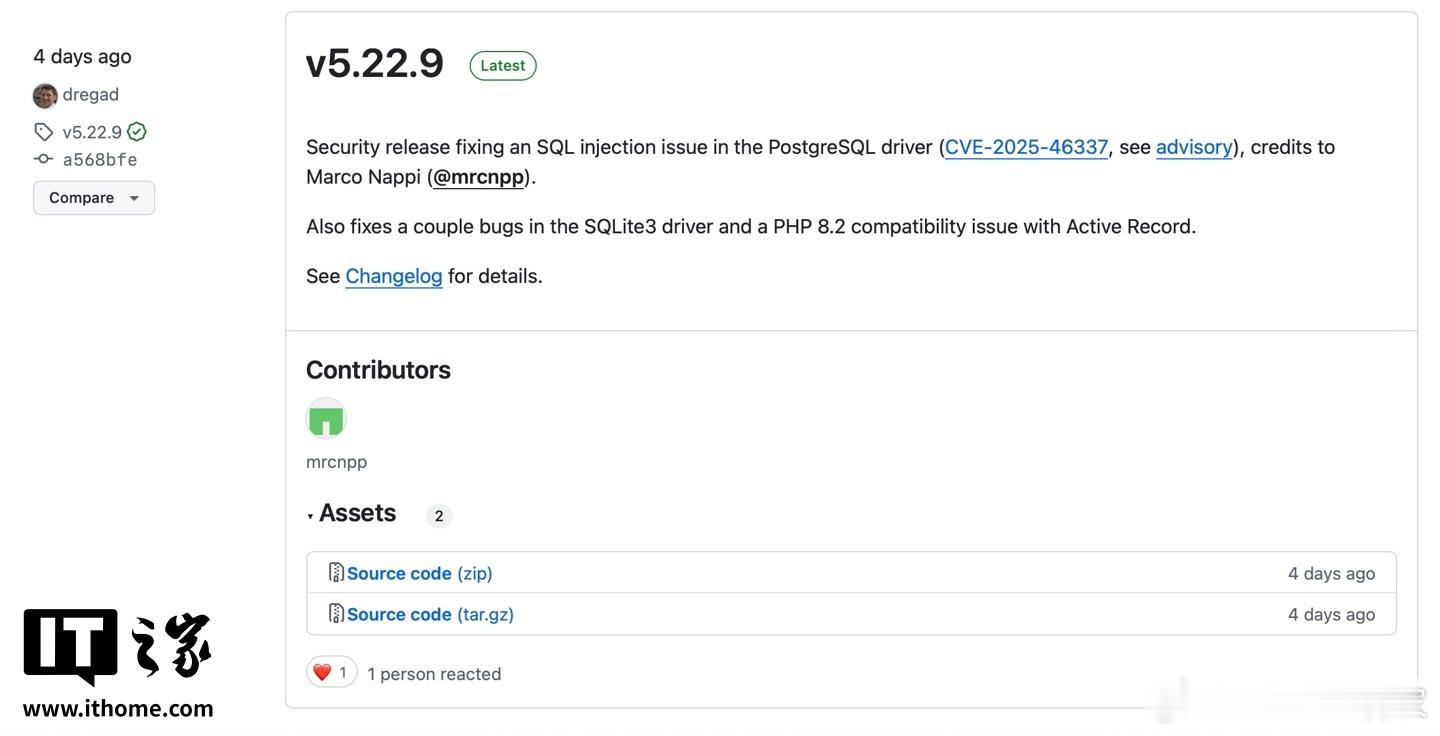Click the tag icon beside v5.22.9

tap(43, 132)
